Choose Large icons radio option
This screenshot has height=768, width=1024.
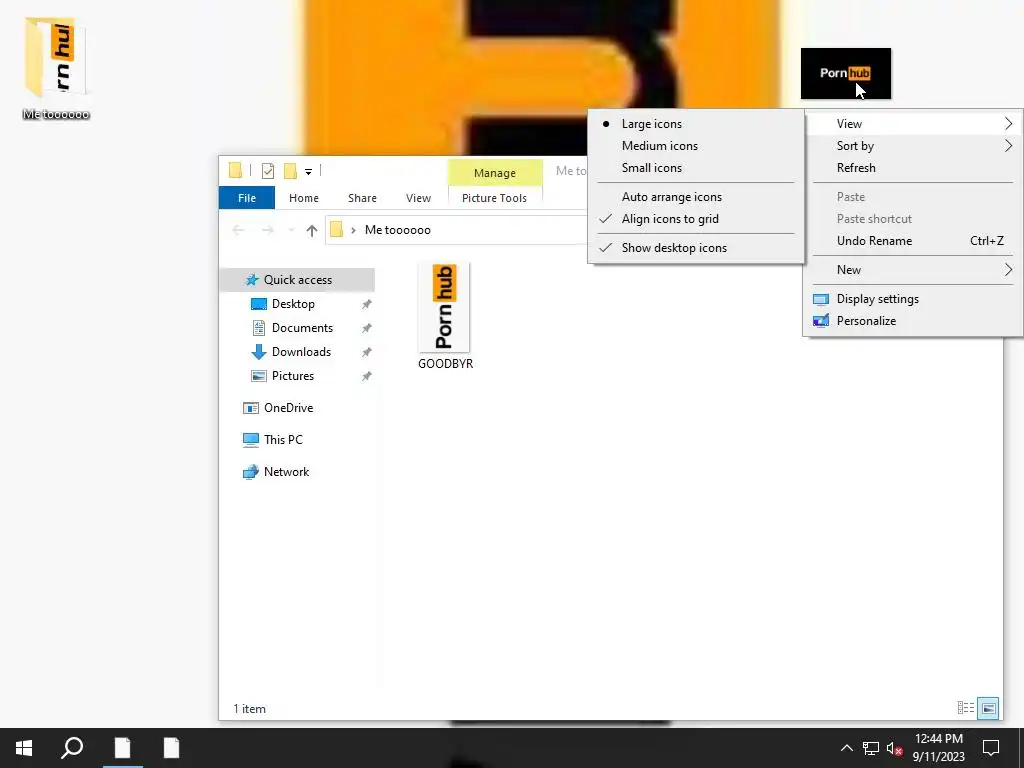[x=696, y=124]
